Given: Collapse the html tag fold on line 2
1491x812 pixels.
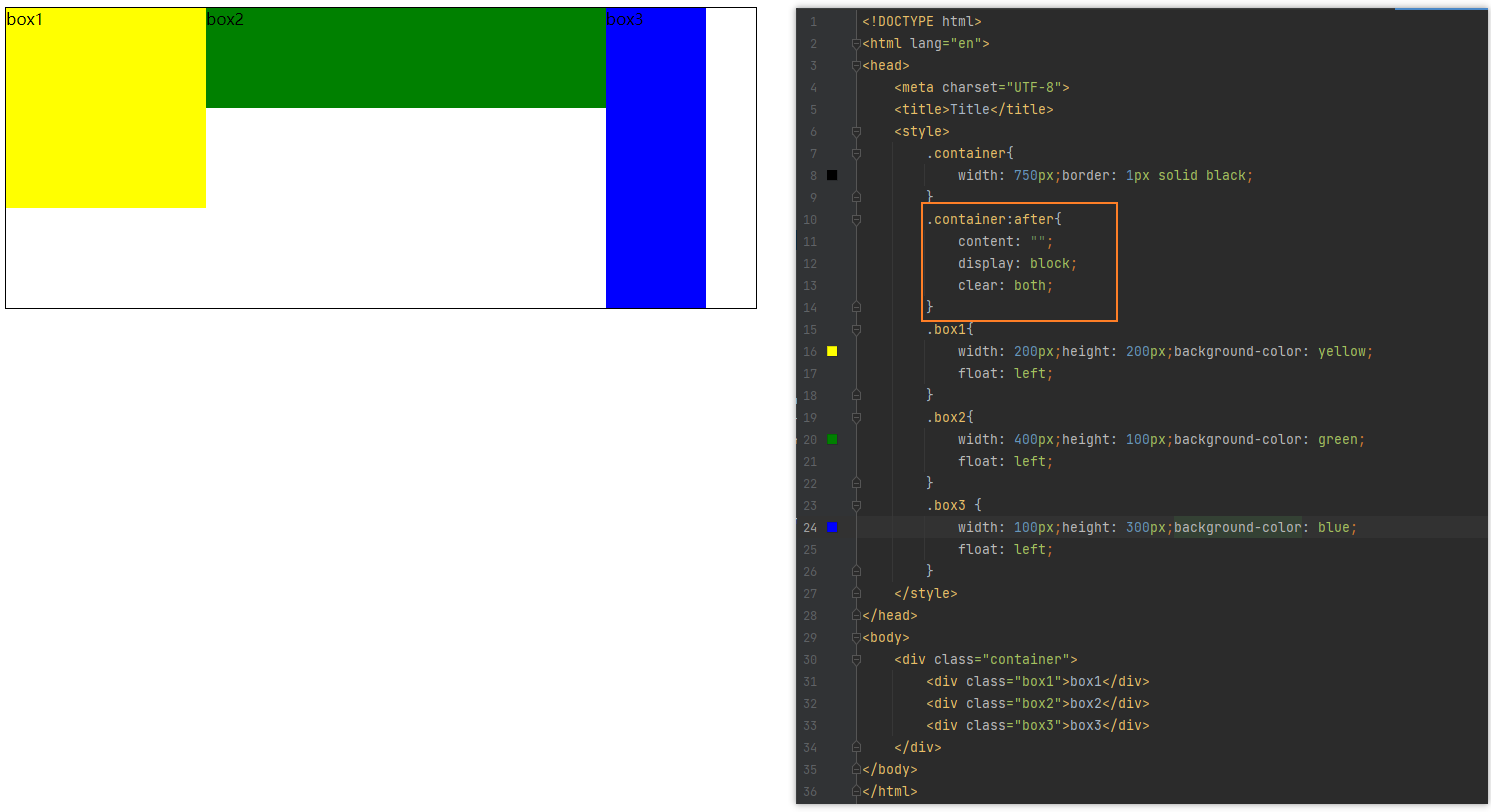Looking at the screenshot, I should click(x=856, y=43).
